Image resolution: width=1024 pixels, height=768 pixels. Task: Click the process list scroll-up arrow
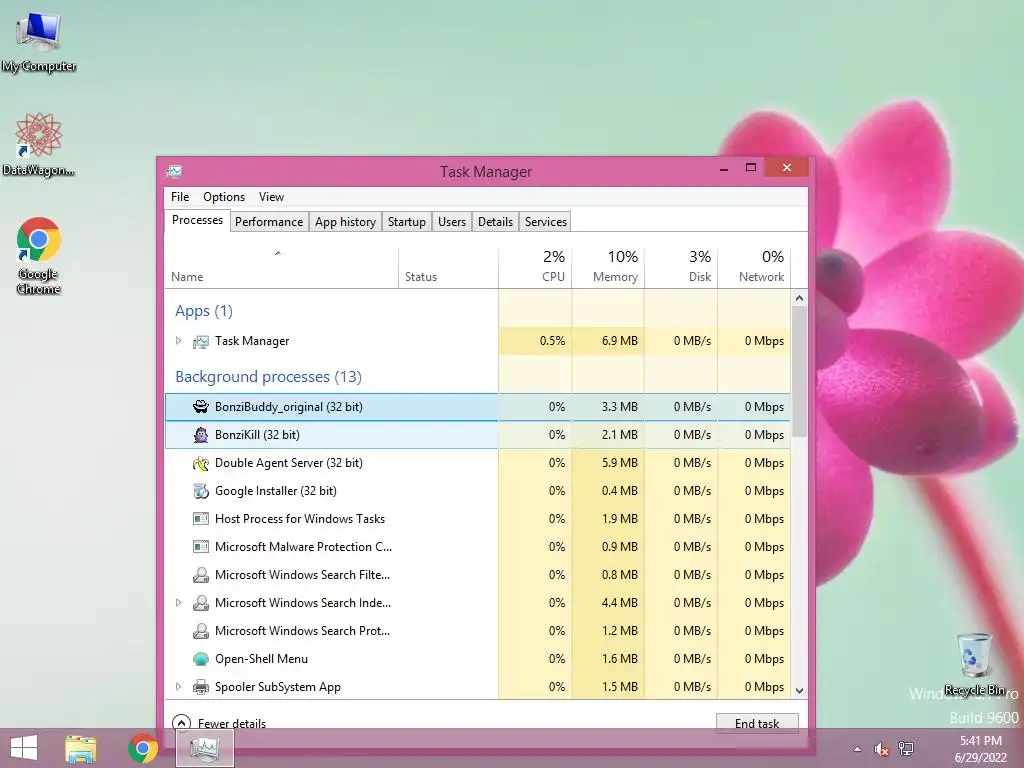[799, 298]
